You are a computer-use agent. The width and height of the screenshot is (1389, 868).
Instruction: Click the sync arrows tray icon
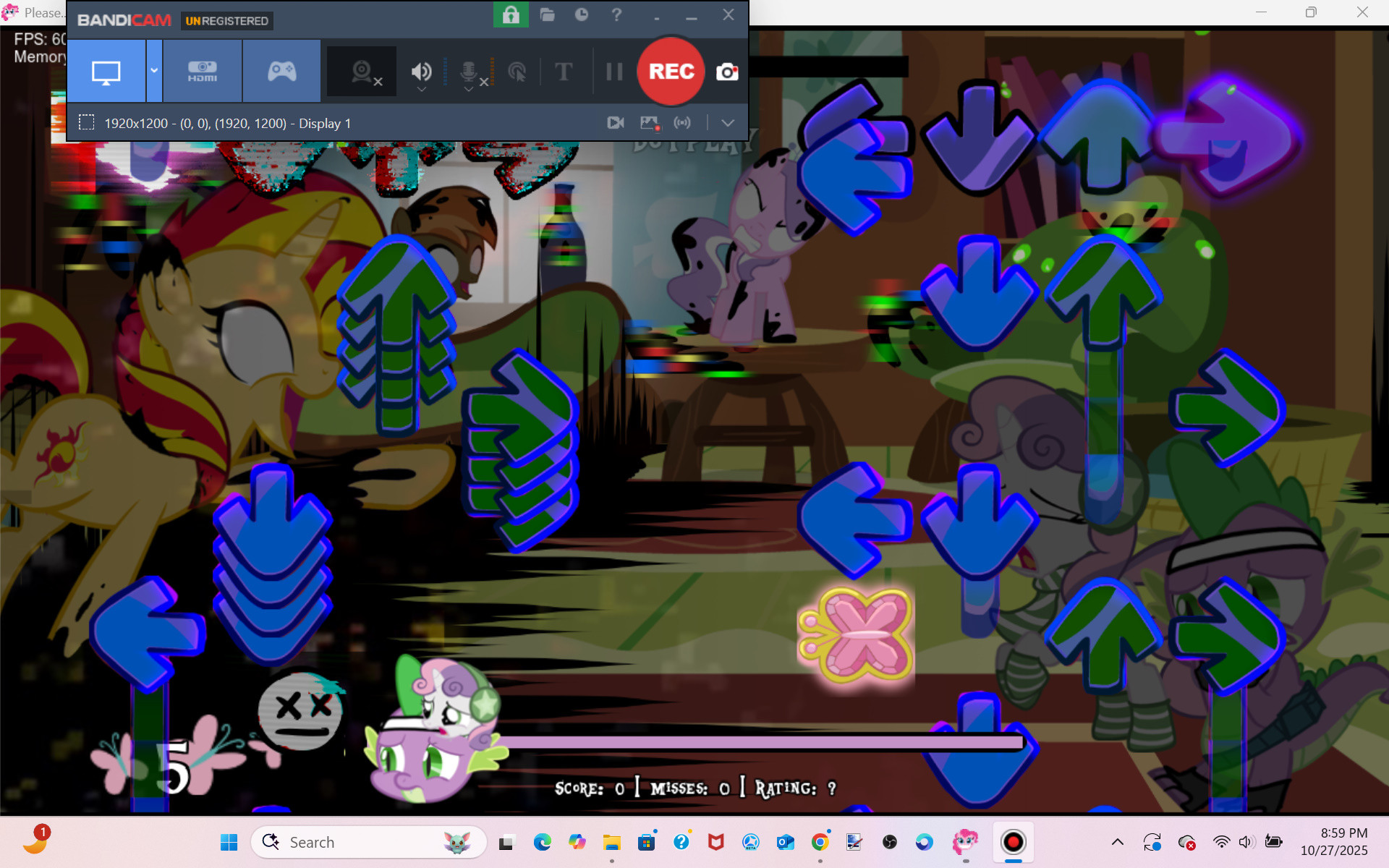pyautogui.click(x=1152, y=842)
